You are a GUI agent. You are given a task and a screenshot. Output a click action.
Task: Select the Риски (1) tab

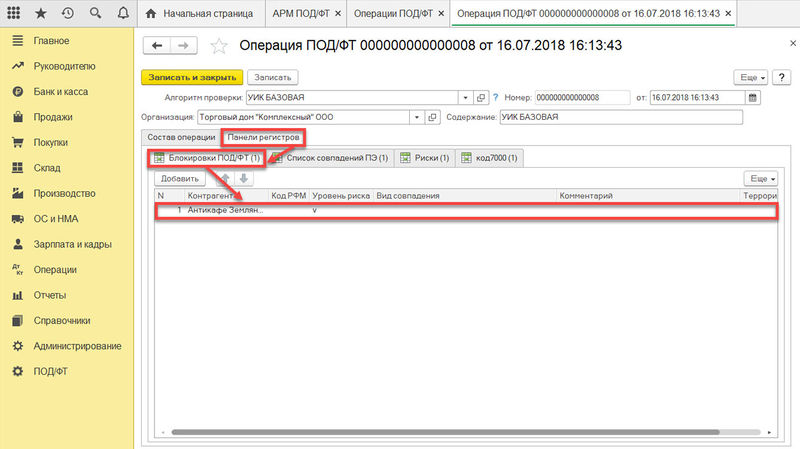pos(426,158)
